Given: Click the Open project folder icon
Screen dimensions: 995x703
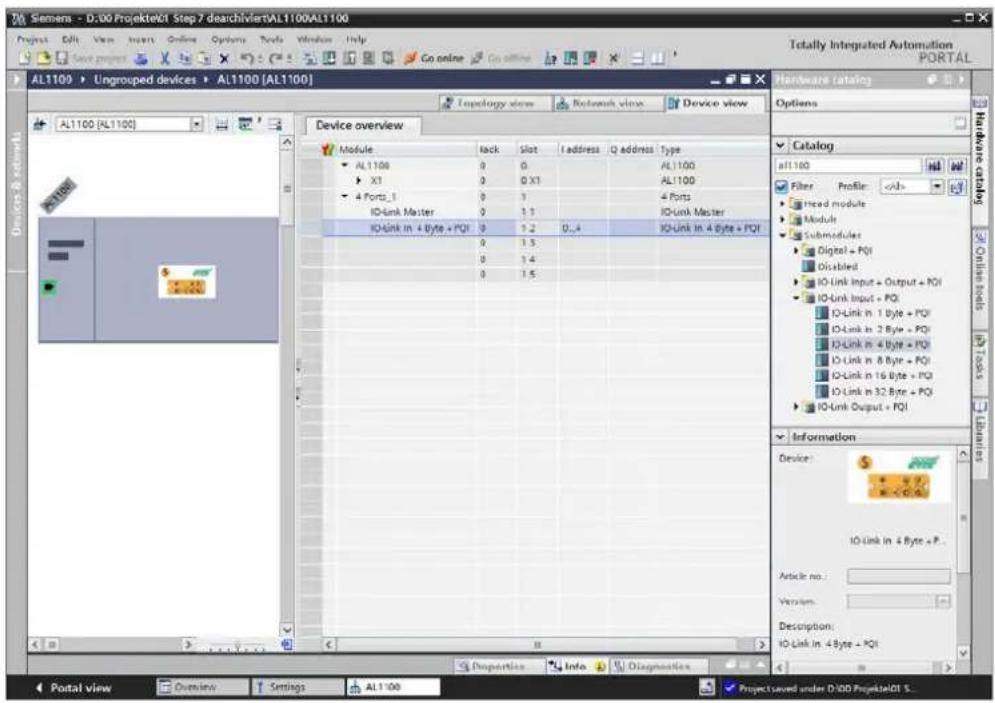Looking at the screenshot, I should pyautogui.click(x=43, y=58).
